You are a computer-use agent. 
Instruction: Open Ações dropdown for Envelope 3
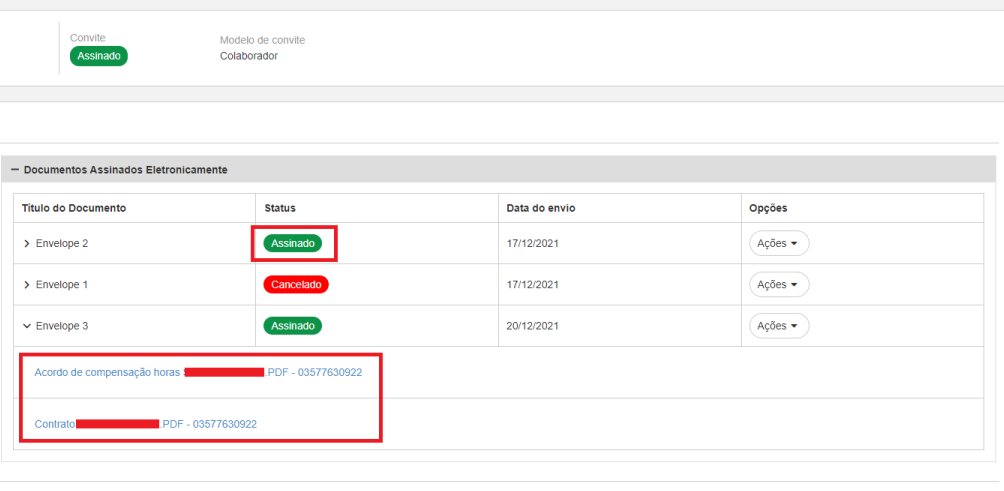778,326
